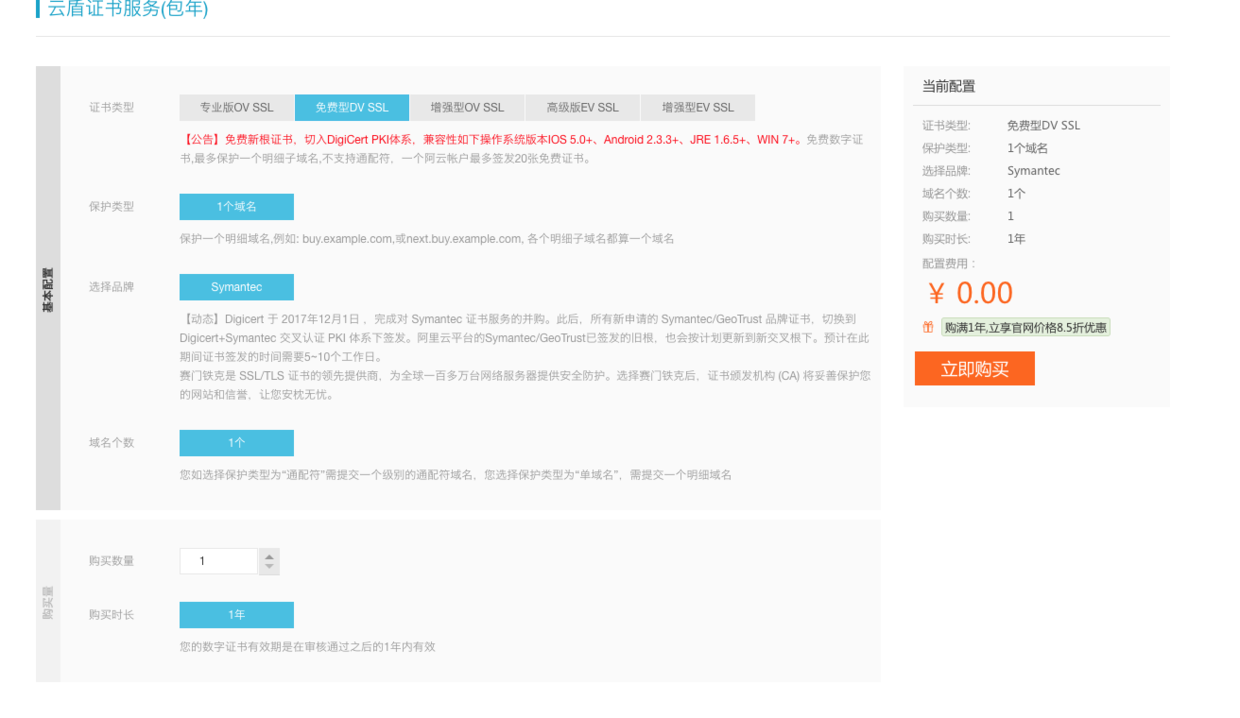Click the 购买量 vertical section label
Image resolution: width=1240 pixels, height=718 pixels.
(x=48, y=602)
